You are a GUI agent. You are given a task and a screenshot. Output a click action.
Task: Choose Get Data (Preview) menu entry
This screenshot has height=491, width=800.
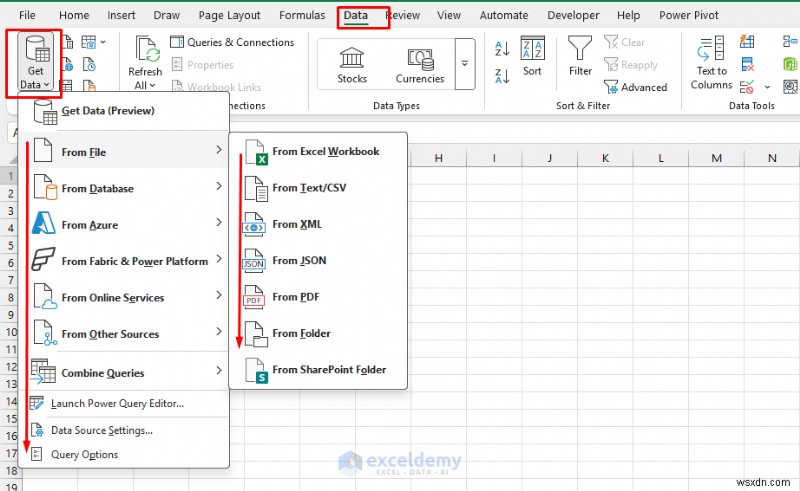pos(124,111)
